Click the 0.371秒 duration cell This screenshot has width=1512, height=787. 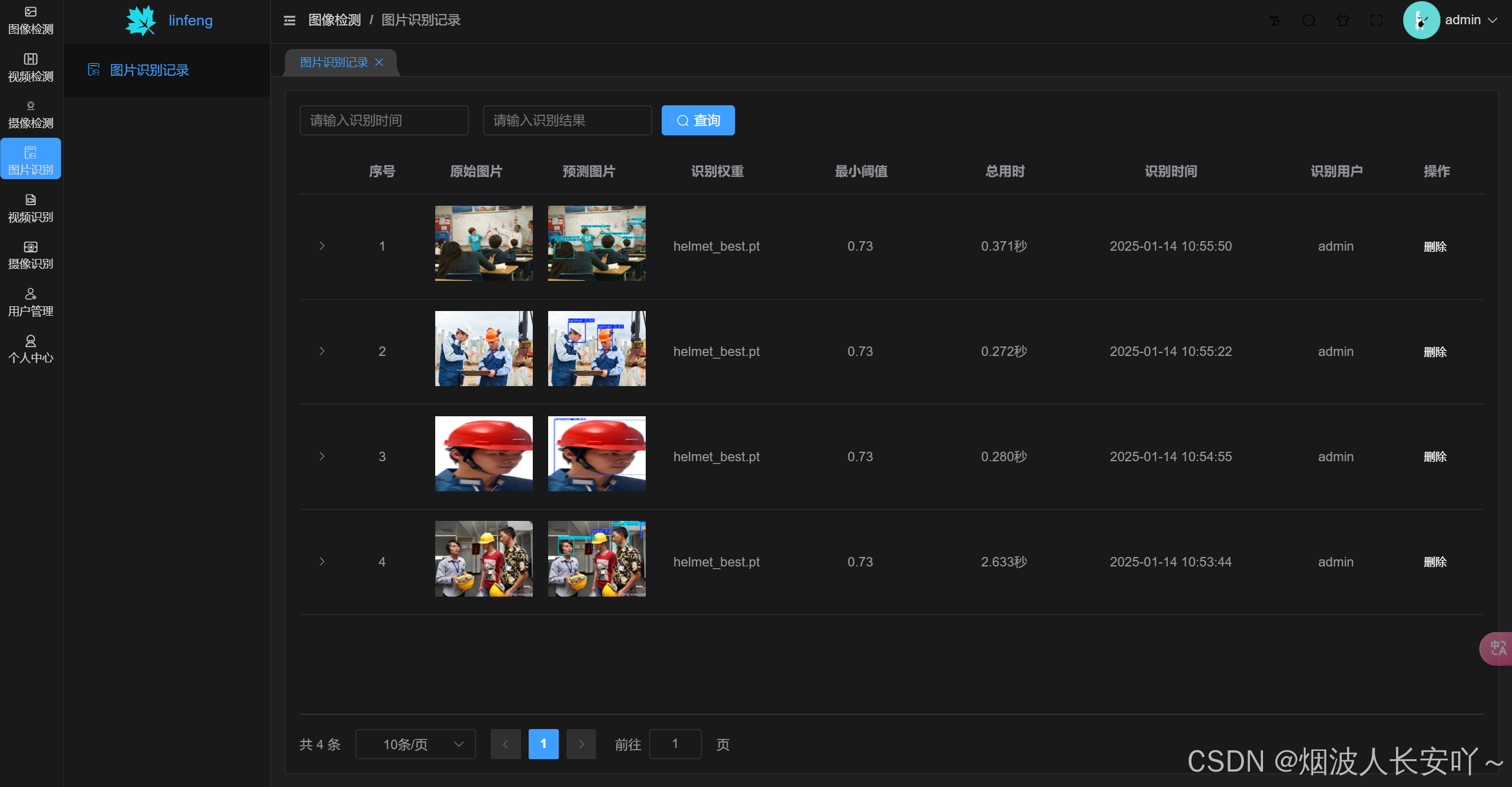click(1004, 246)
